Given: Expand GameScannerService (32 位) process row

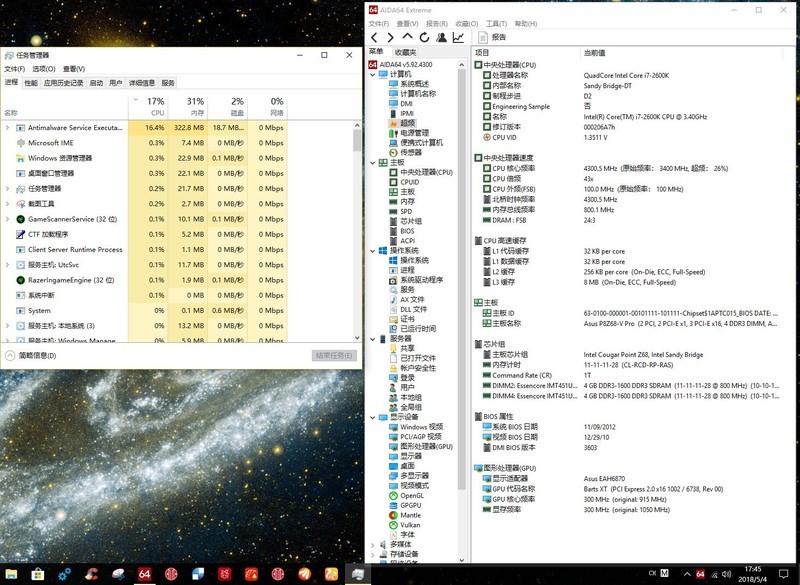Looking at the screenshot, I should (7, 219).
